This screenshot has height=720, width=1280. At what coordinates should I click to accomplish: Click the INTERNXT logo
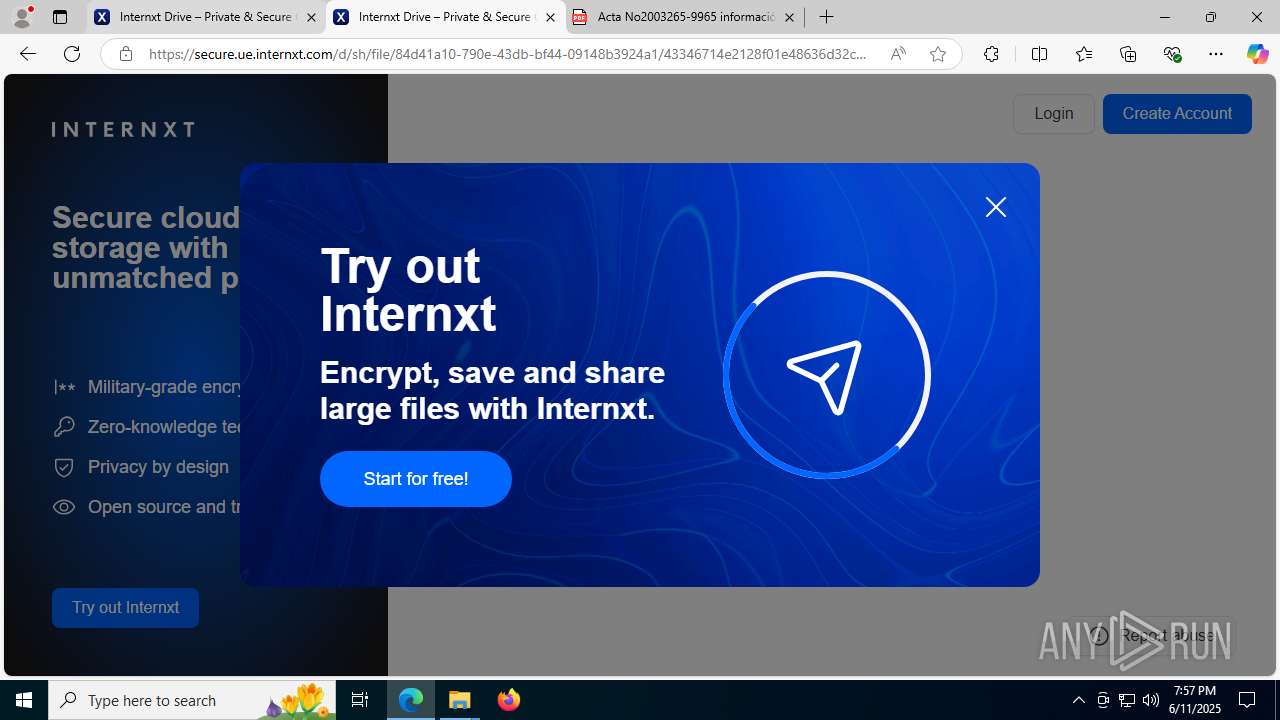point(123,129)
